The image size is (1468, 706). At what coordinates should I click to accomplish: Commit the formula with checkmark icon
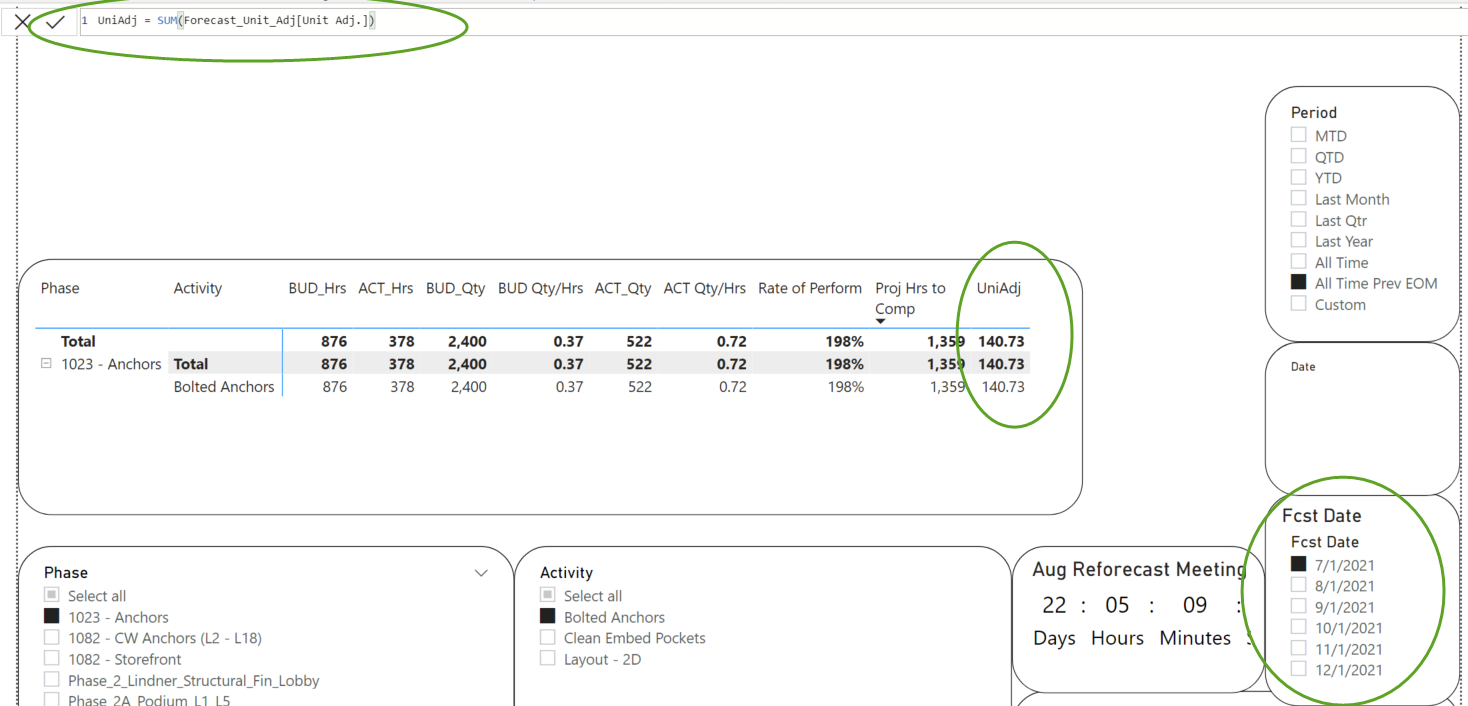[x=55, y=21]
